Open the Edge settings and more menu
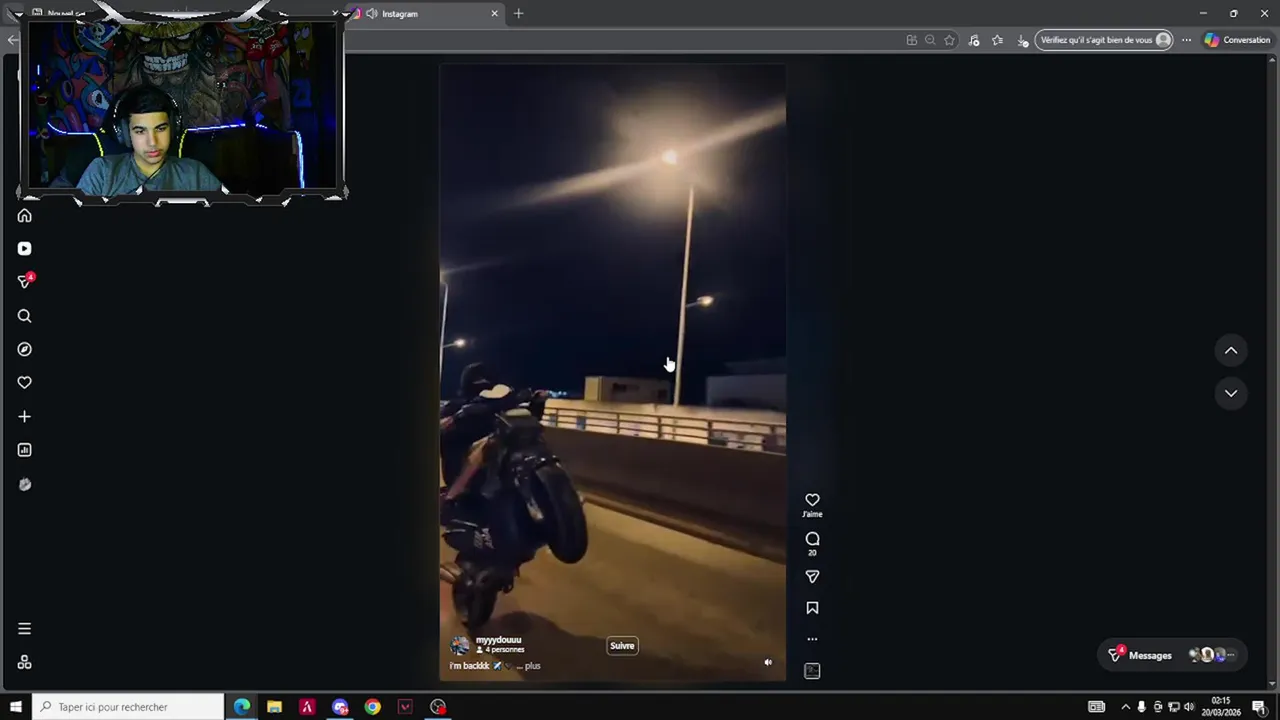The width and height of the screenshot is (1280, 720). point(1186,40)
